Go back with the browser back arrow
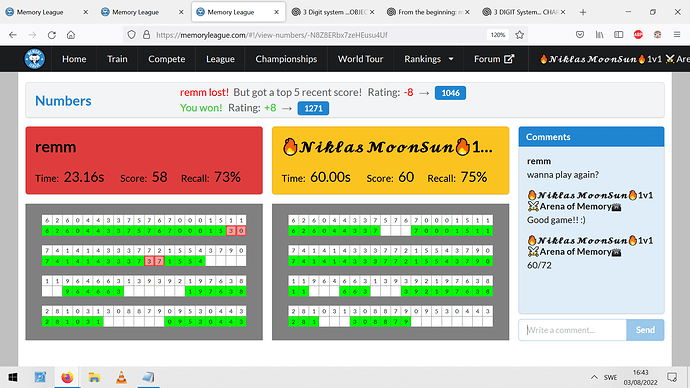The image size is (690, 388). 13,35
